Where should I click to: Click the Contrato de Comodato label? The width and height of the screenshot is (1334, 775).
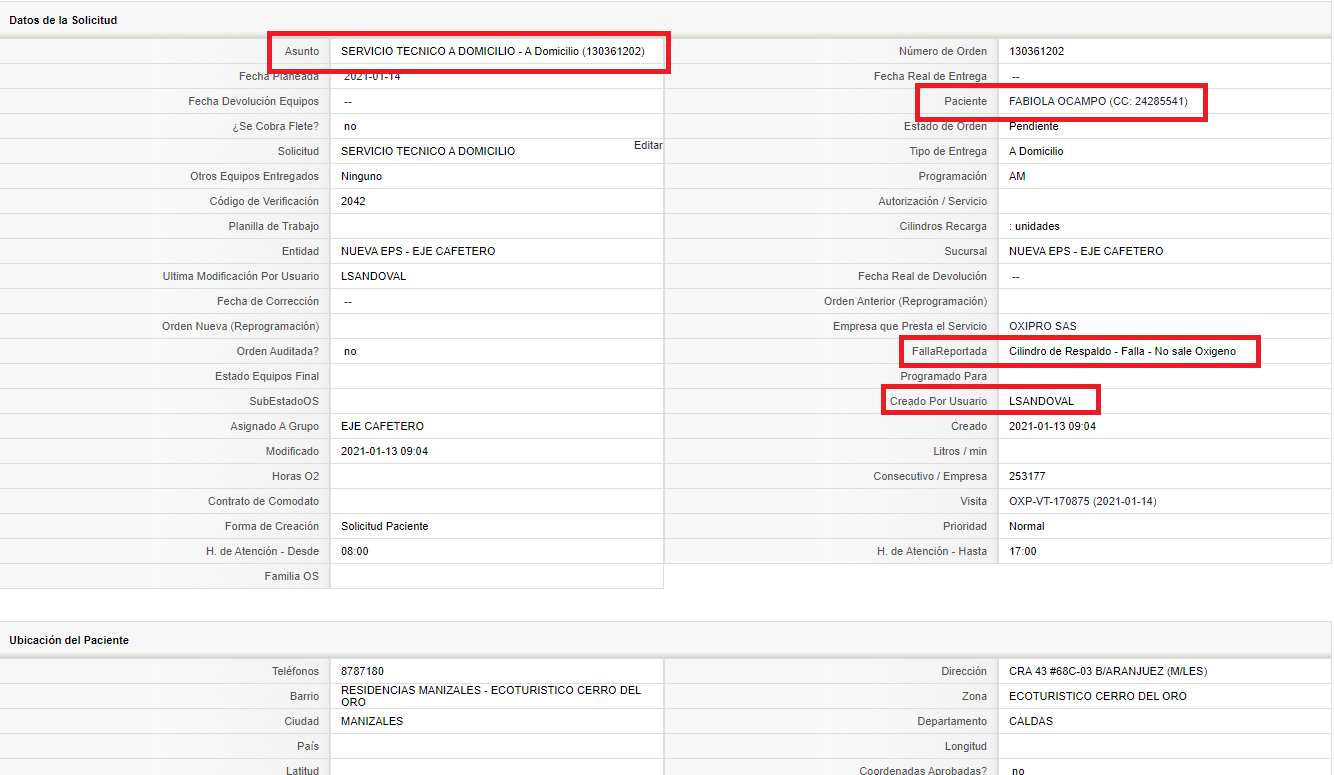[264, 501]
